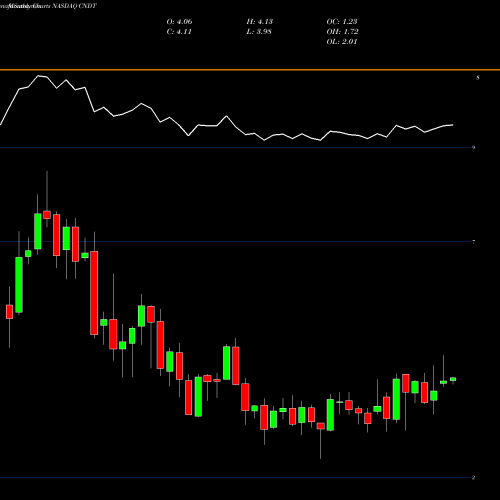The image size is (500, 500).
Task: Select the open value 'O: 4.06'
Action: click(179, 22)
